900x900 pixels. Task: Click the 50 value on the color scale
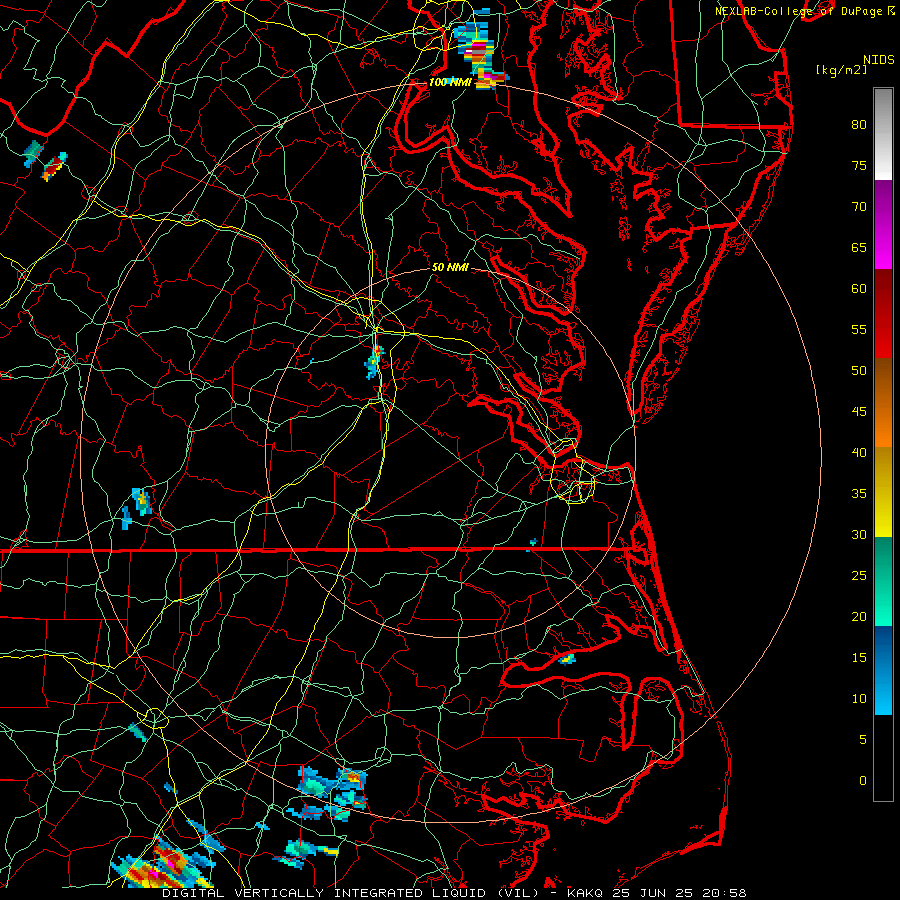tap(859, 370)
